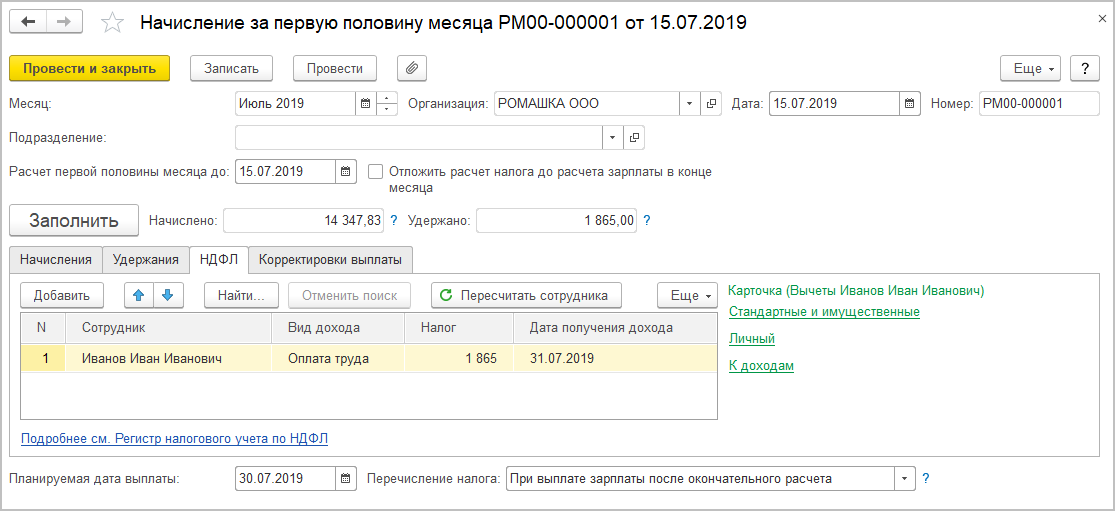
Task: Switch to the Начисления tab
Action: (55, 260)
